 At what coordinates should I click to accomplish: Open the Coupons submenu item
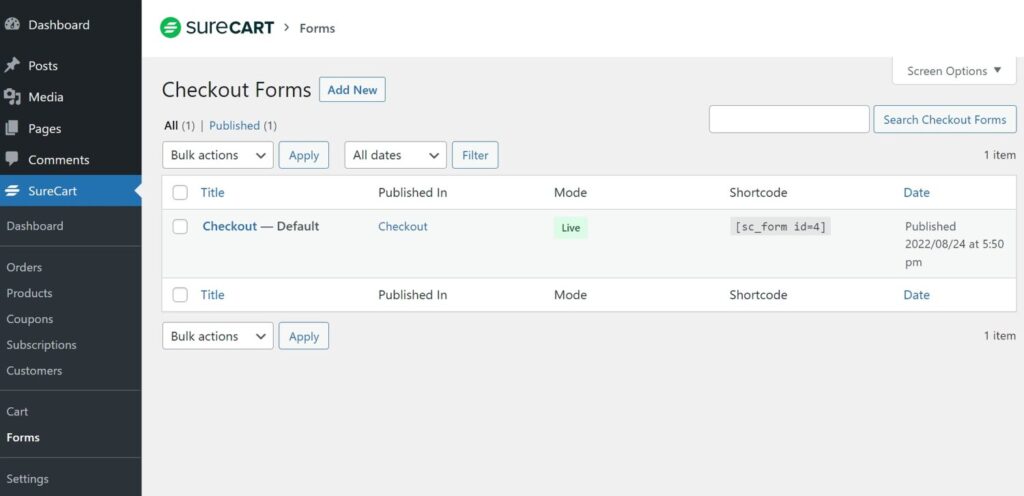[x=29, y=319]
